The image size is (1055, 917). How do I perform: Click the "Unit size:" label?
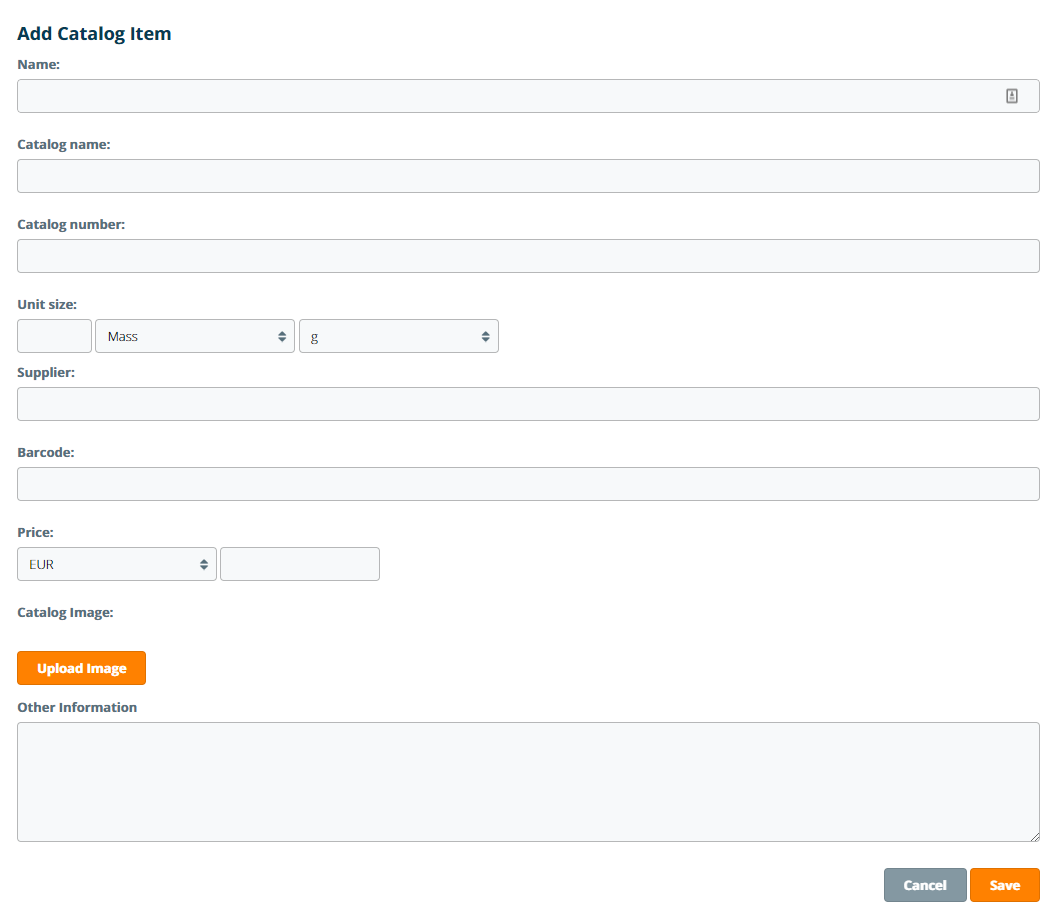(x=47, y=304)
